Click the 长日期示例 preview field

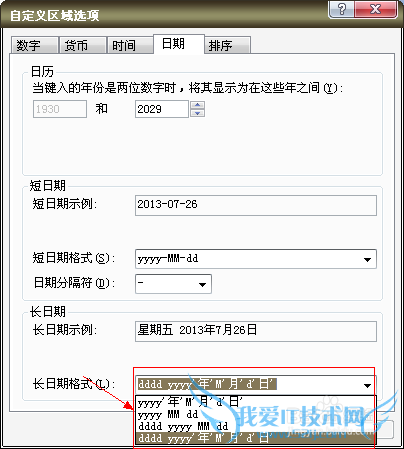coord(256,331)
